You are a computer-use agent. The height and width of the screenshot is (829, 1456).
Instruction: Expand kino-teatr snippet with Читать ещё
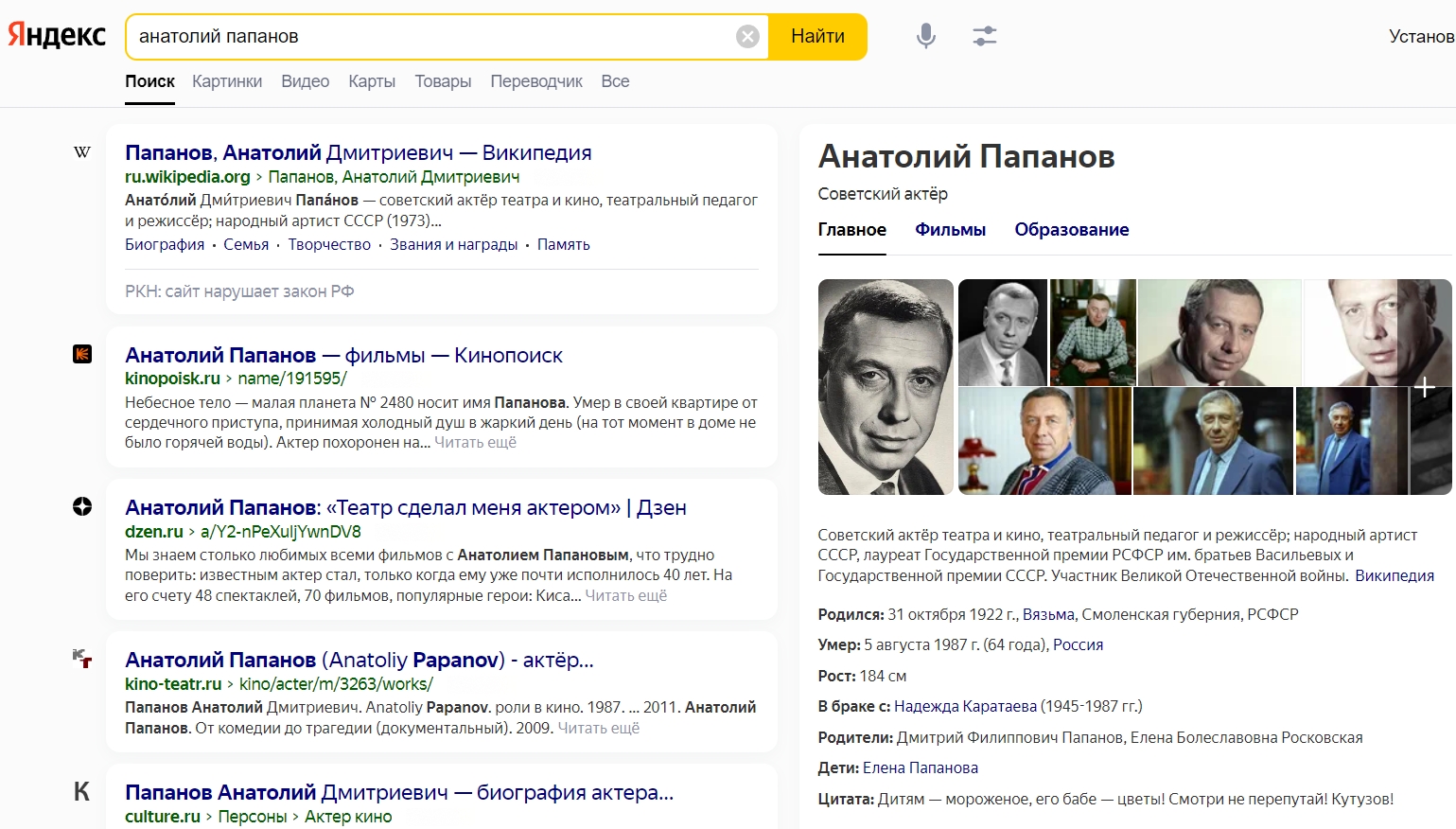click(x=598, y=728)
